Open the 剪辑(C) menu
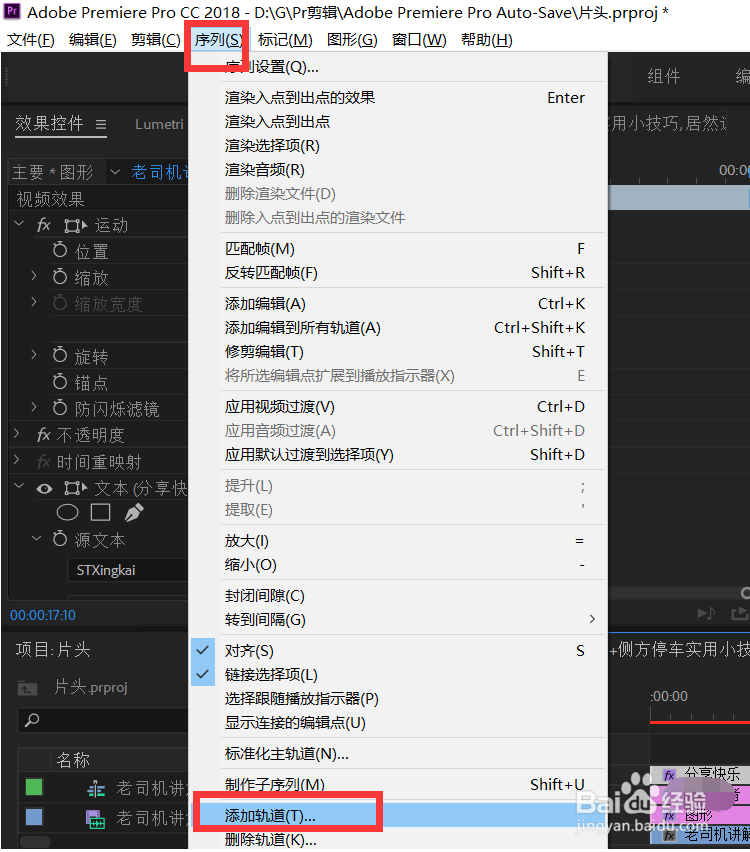The width and height of the screenshot is (750, 852). (x=155, y=40)
